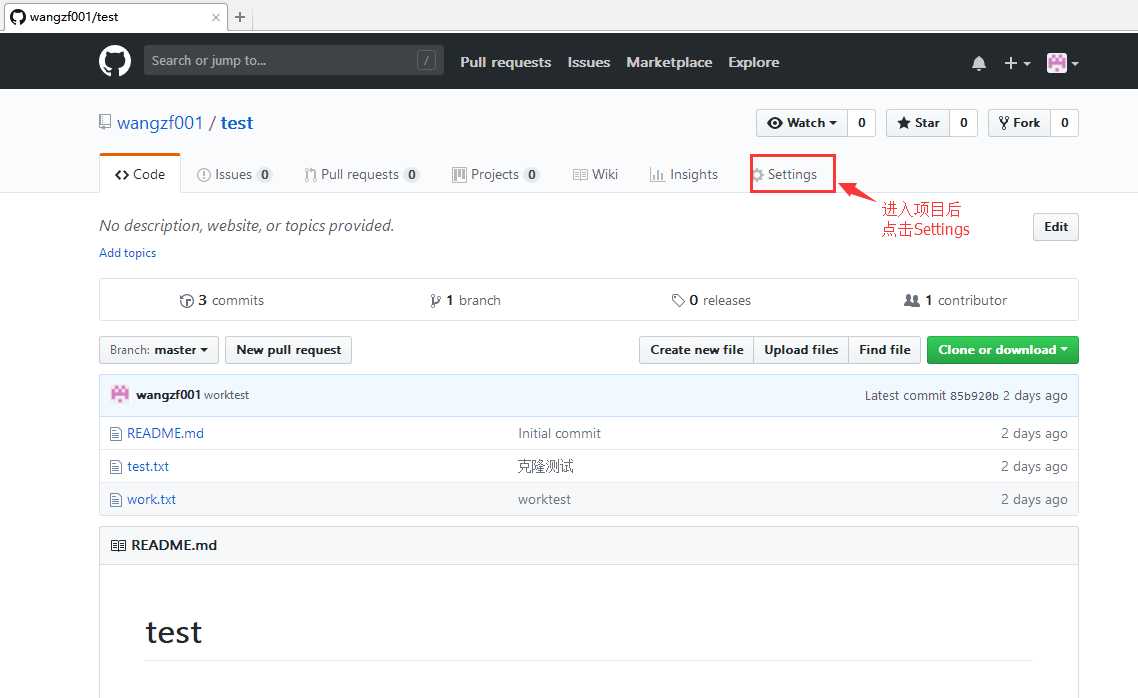Open the Wiki tab
This screenshot has height=698, width=1138.
coord(595,174)
